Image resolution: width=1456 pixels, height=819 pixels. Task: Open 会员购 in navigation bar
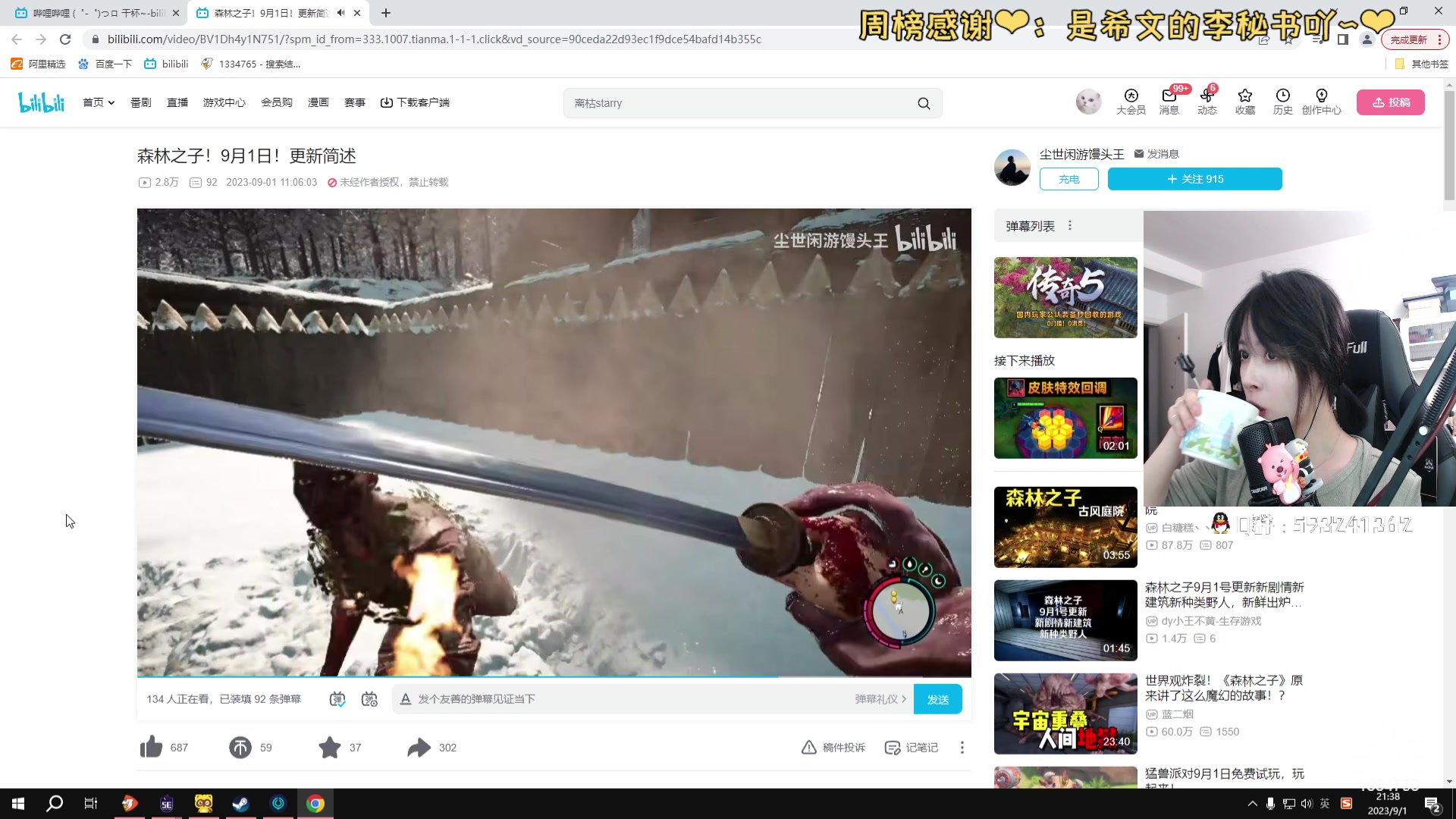click(x=277, y=102)
